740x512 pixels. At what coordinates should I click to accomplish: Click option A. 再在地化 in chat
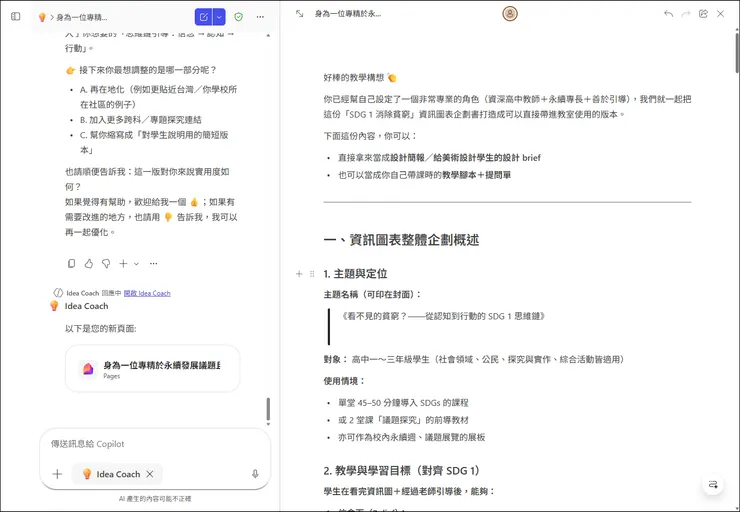(159, 97)
